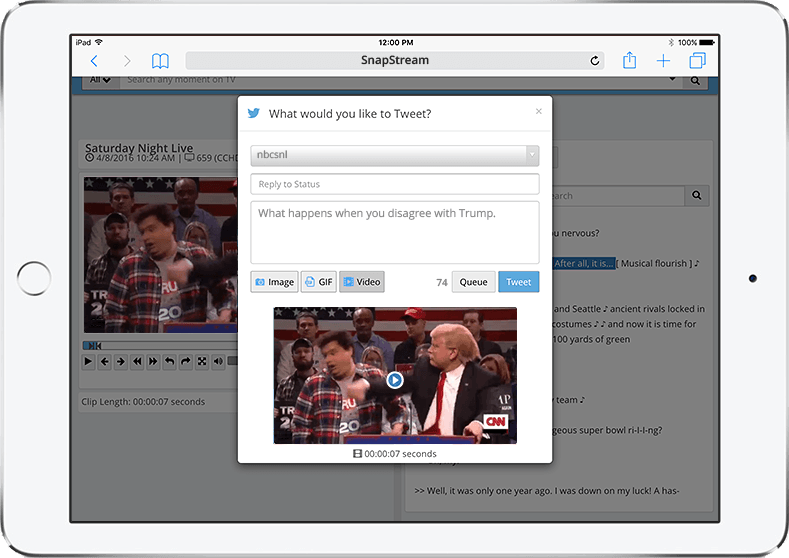Tap the Safari share icon

coord(629,61)
